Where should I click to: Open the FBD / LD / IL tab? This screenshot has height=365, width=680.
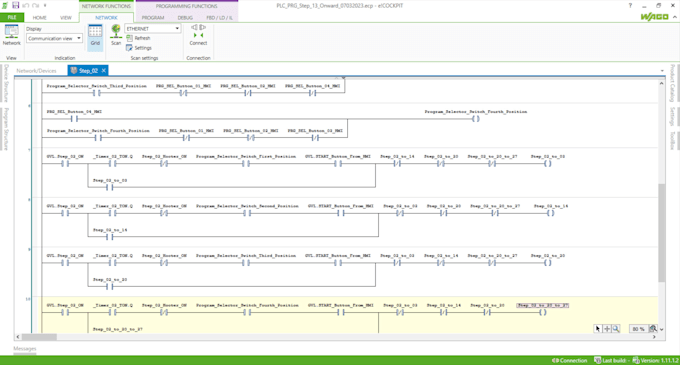(x=219, y=18)
